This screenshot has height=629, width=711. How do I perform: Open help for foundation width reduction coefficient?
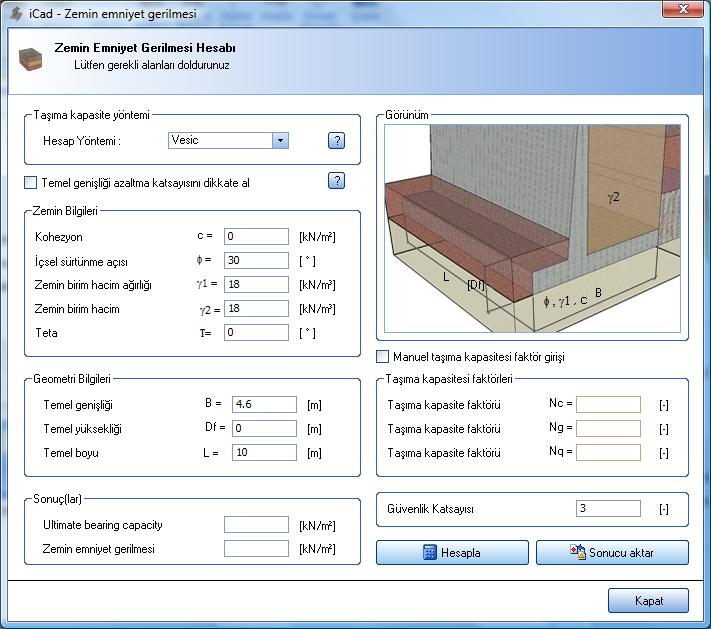click(336, 181)
